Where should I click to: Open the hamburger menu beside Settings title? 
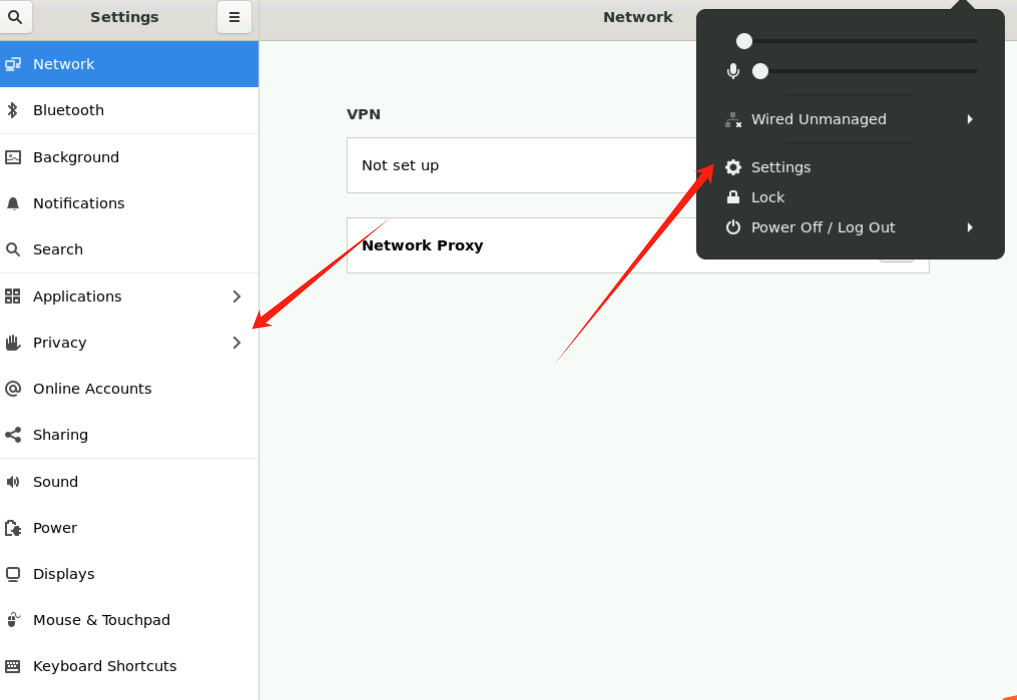point(234,17)
